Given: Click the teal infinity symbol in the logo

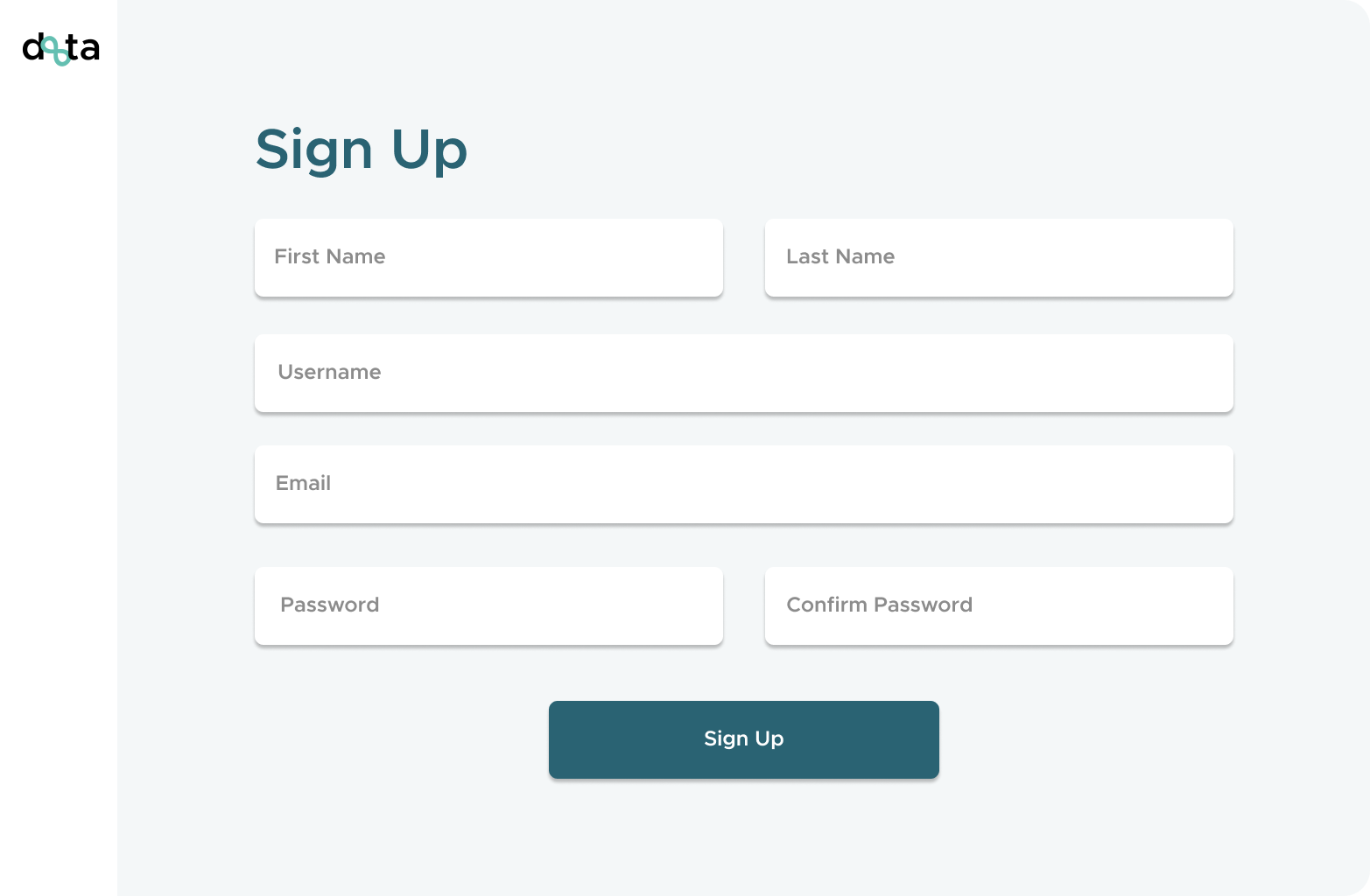Looking at the screenshot, I should pos(58,50).
